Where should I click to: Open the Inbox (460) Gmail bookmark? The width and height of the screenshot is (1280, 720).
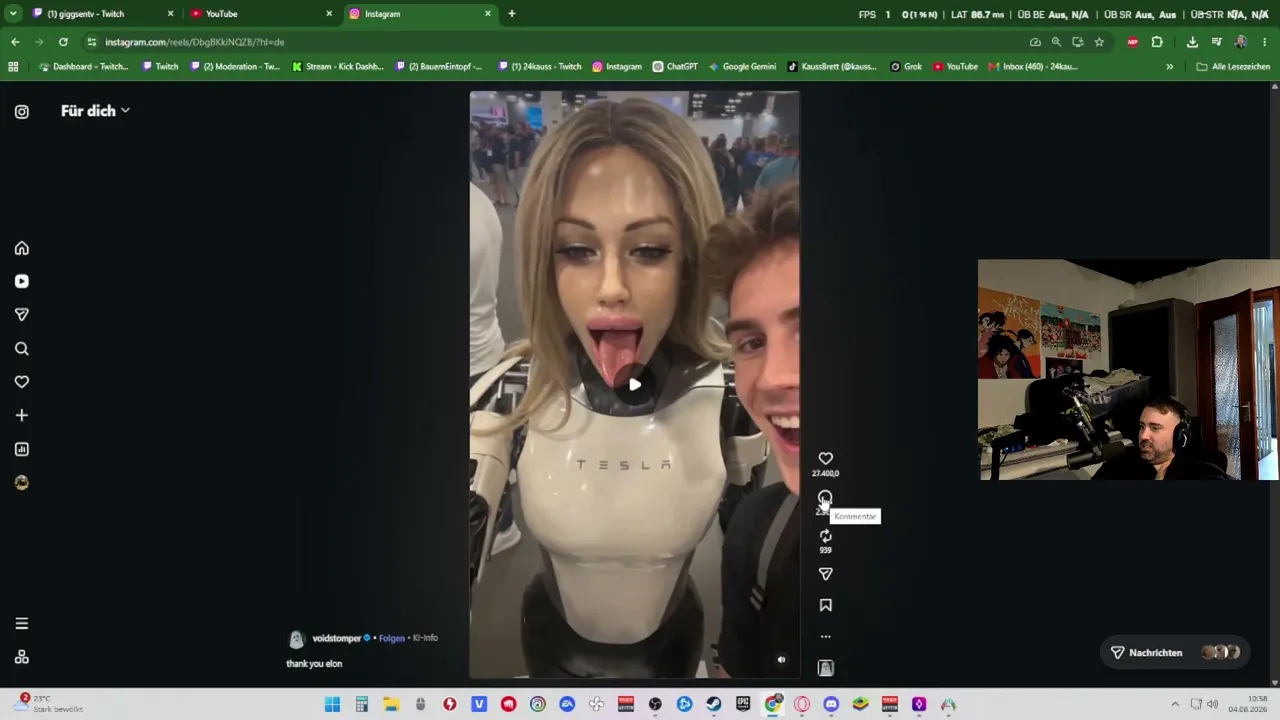click(1033, 67)
